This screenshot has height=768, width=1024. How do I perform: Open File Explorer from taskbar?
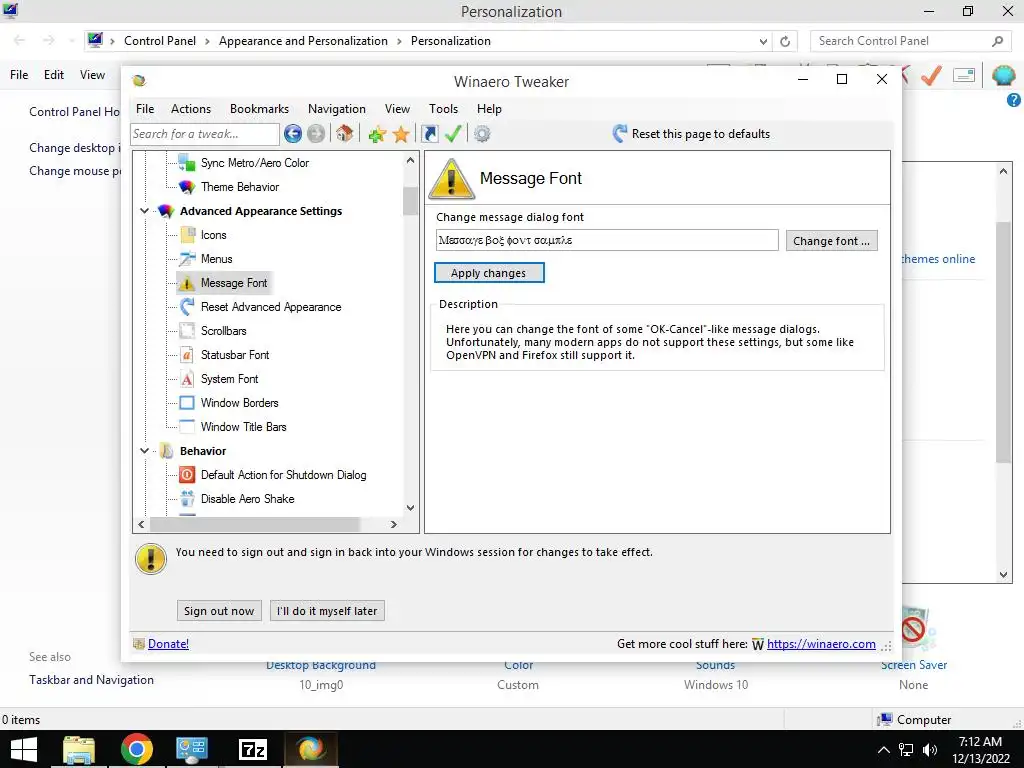pos(79,750)
